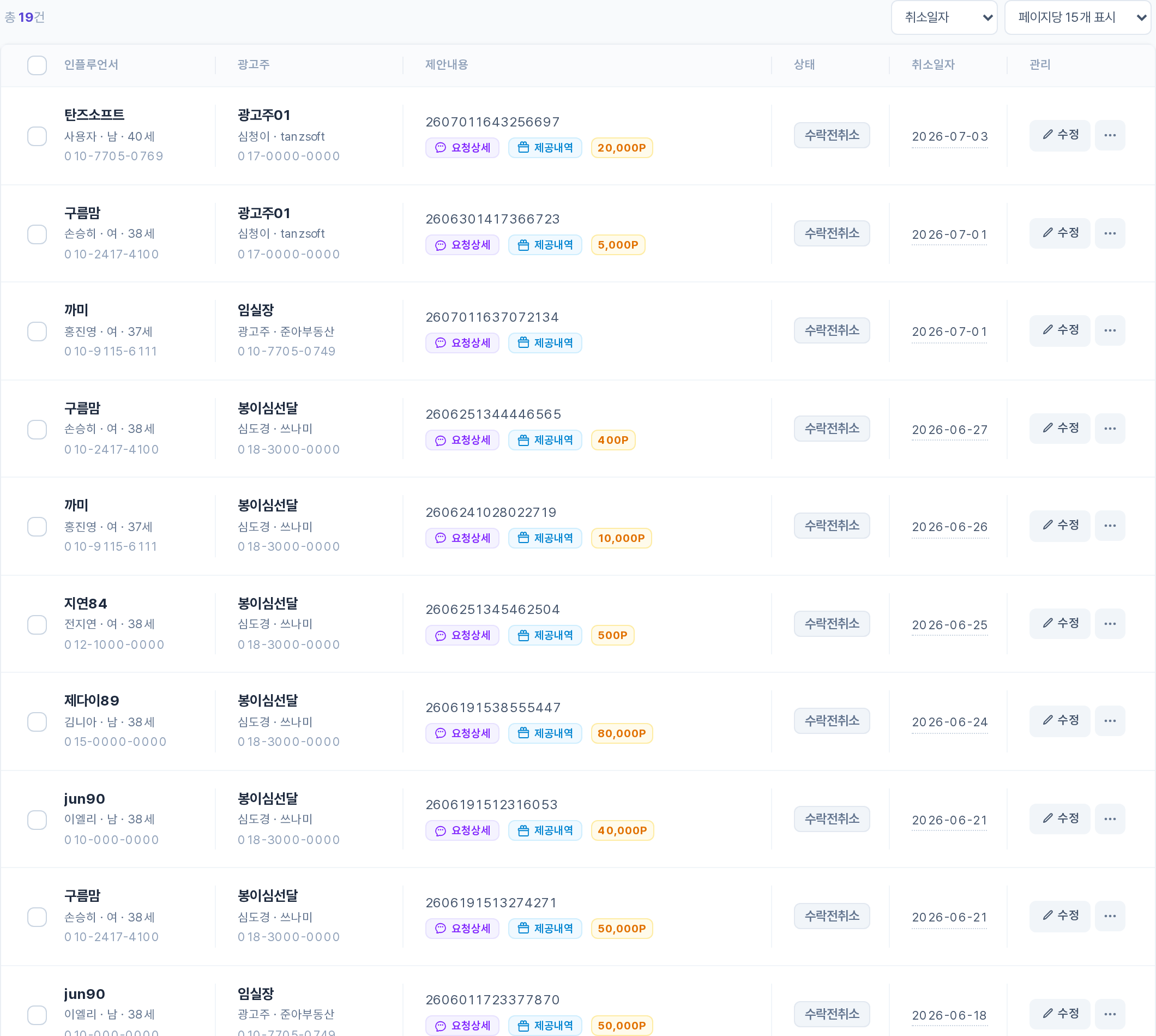
Task: Click 수정 for proposal 2606191538555447
Action: point(1059,721)
